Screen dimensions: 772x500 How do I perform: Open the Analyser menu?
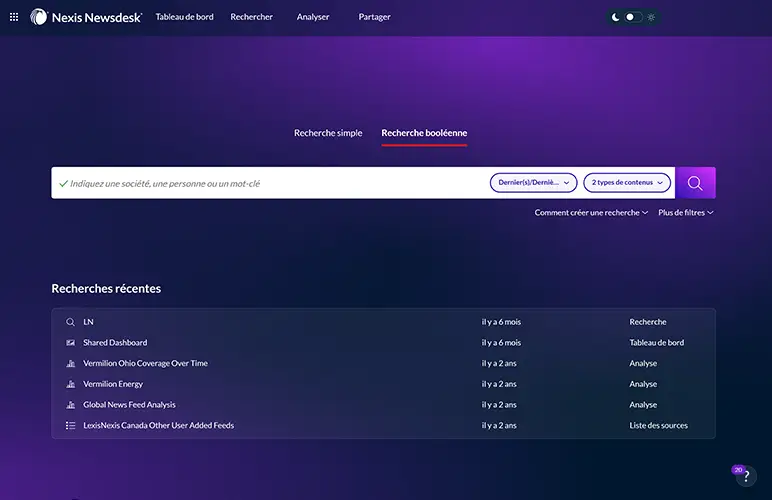[313, 17]
